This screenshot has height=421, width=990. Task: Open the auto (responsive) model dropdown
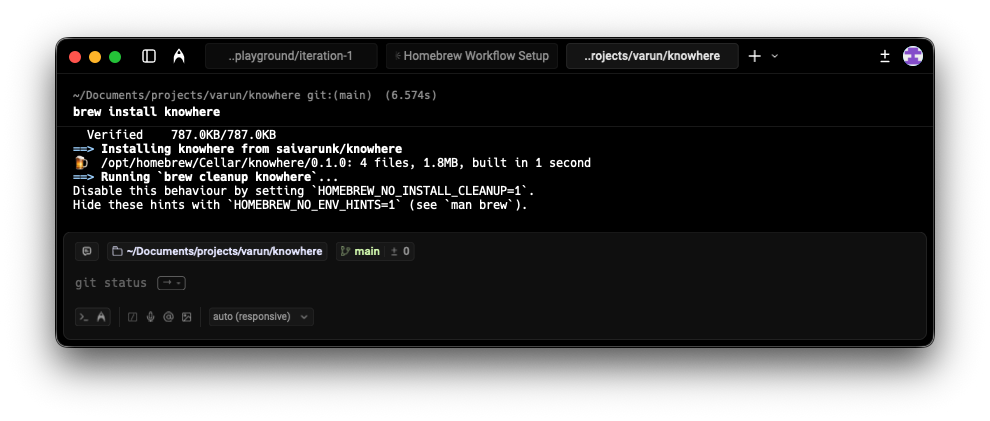tap(261, 317)
